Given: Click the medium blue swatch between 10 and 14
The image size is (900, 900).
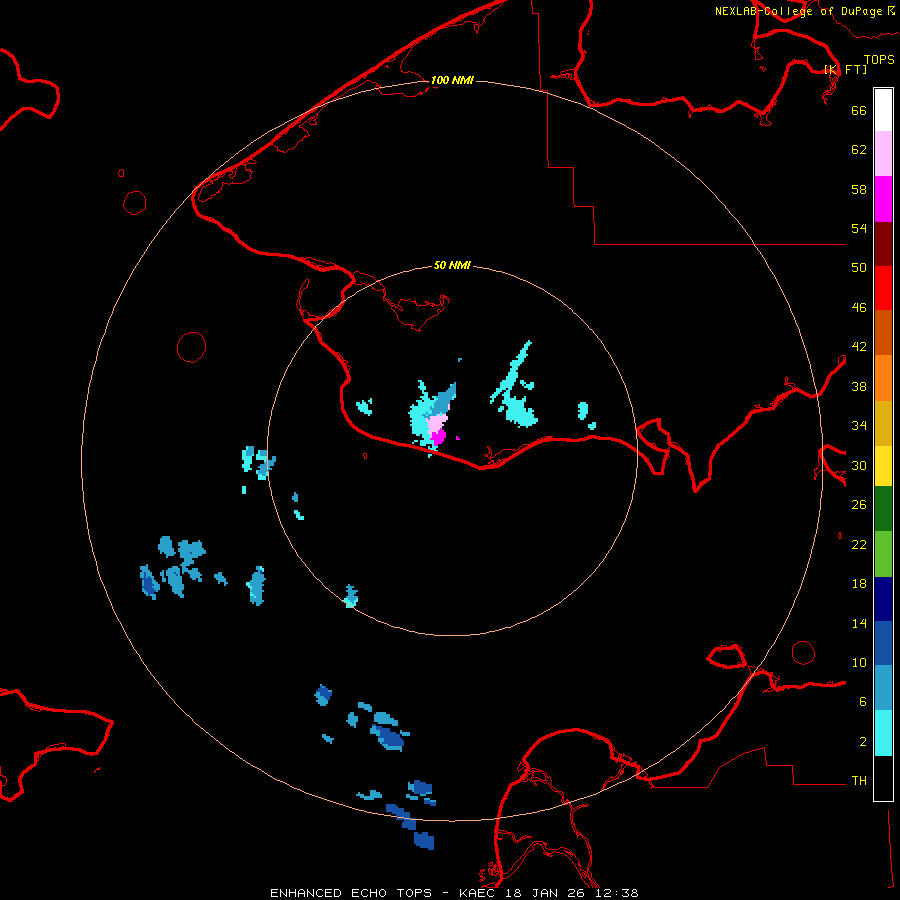Looking at the screenshot, I should point(883,643).
